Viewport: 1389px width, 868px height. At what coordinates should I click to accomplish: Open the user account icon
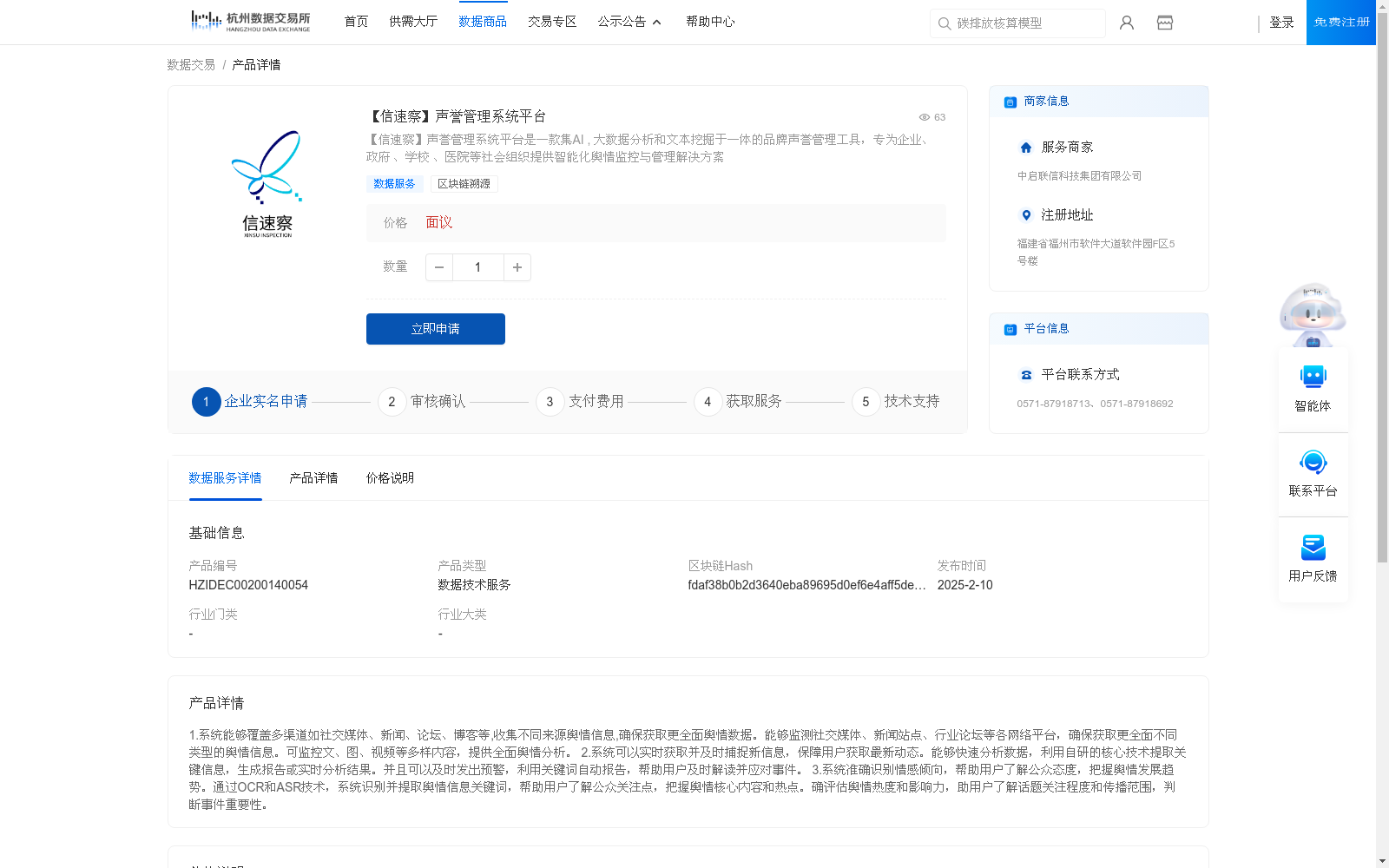point(1127,23)
